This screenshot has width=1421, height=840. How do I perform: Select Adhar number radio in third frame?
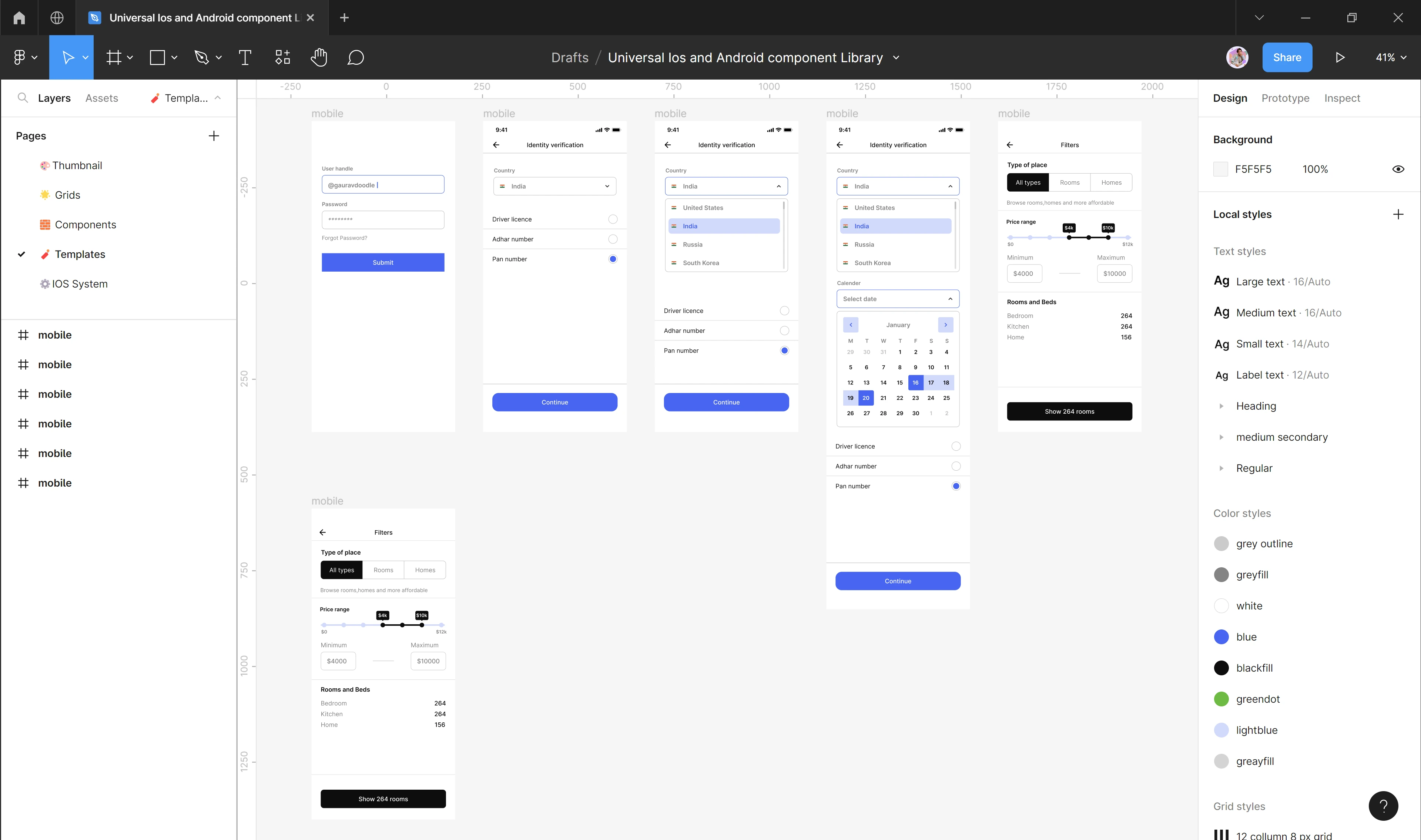(x=785, y=330)
